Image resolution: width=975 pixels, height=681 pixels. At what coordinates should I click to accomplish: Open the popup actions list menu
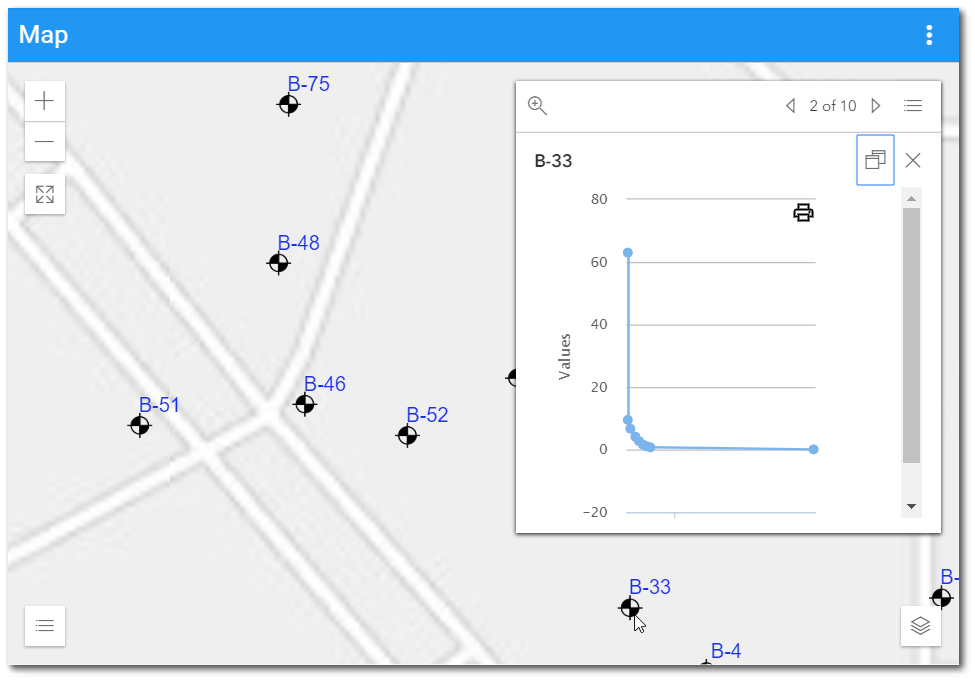point(912,105)
